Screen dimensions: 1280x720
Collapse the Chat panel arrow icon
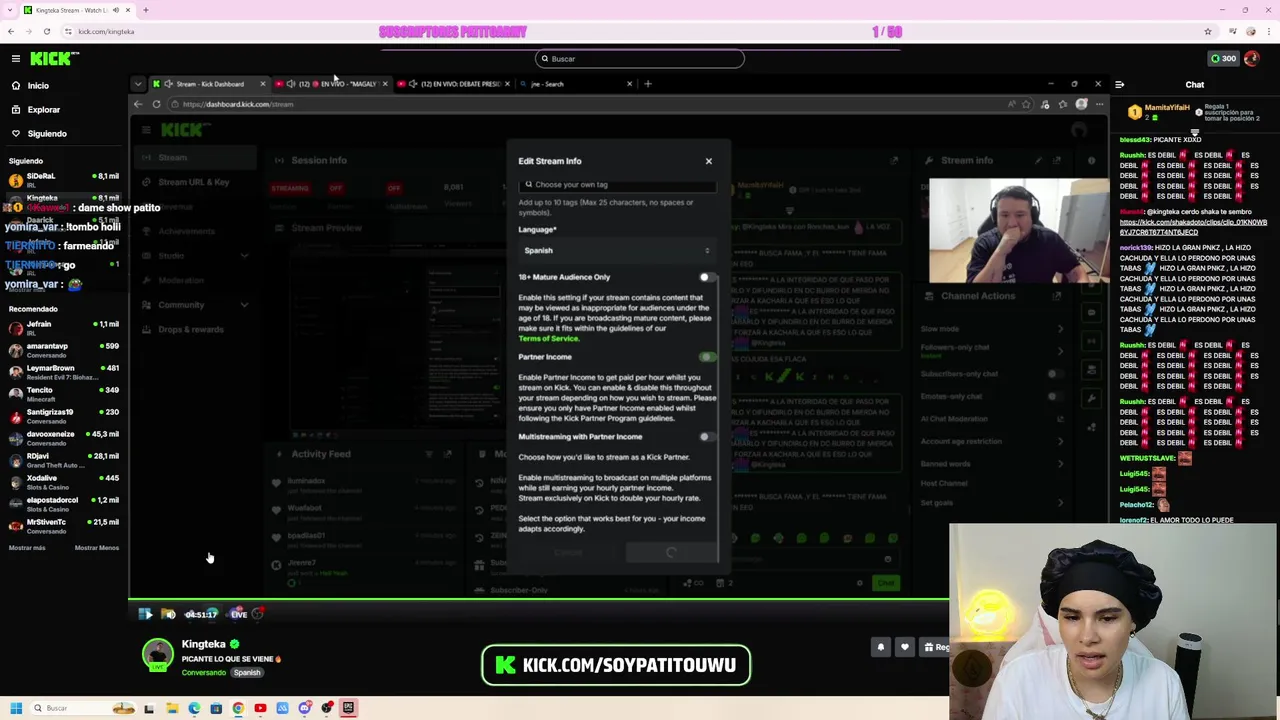(x=1119, y=85)
